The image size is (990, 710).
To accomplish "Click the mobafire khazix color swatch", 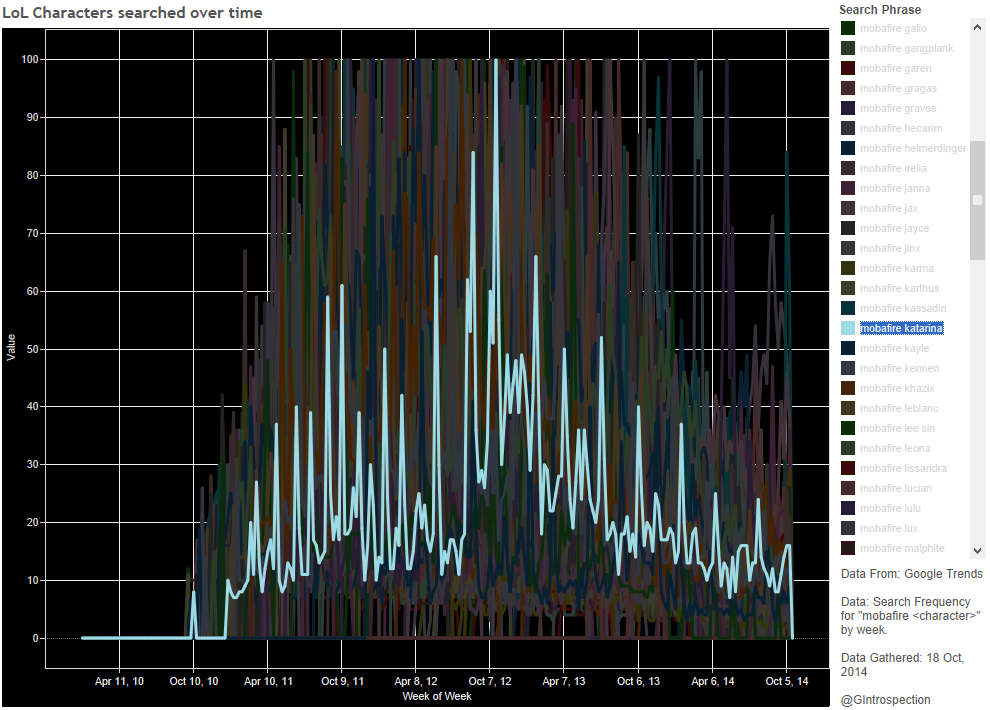I will [x=848, y=388].
